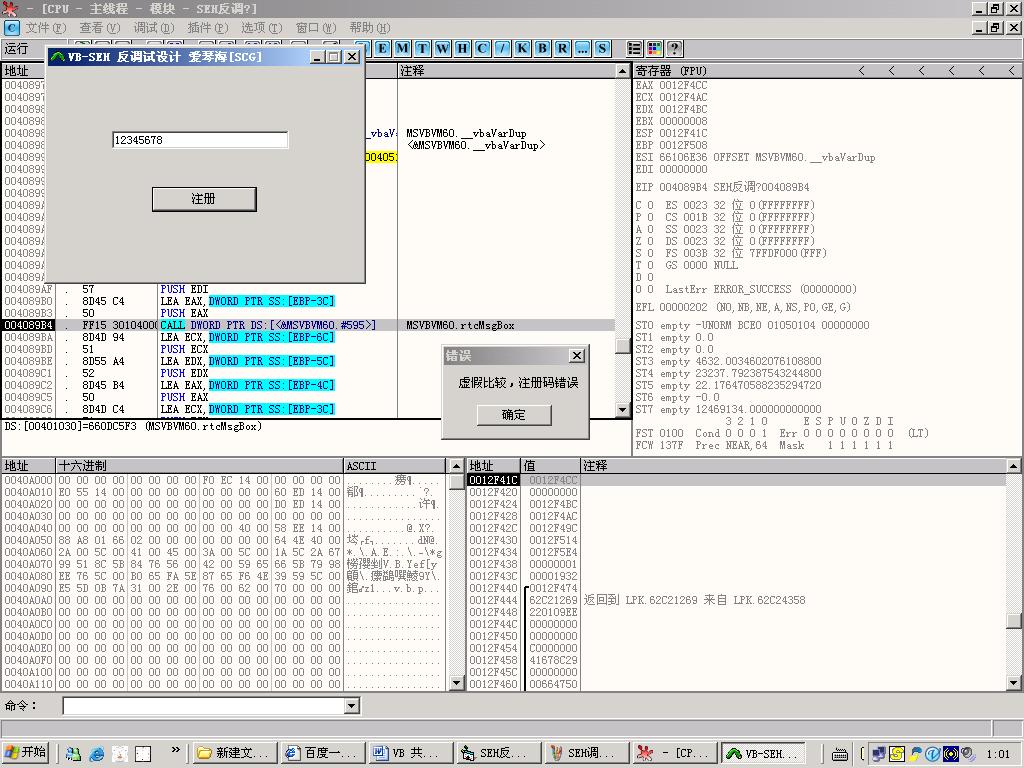Switch to the VB-SEH... taskbar item

(x=763, y=753)
